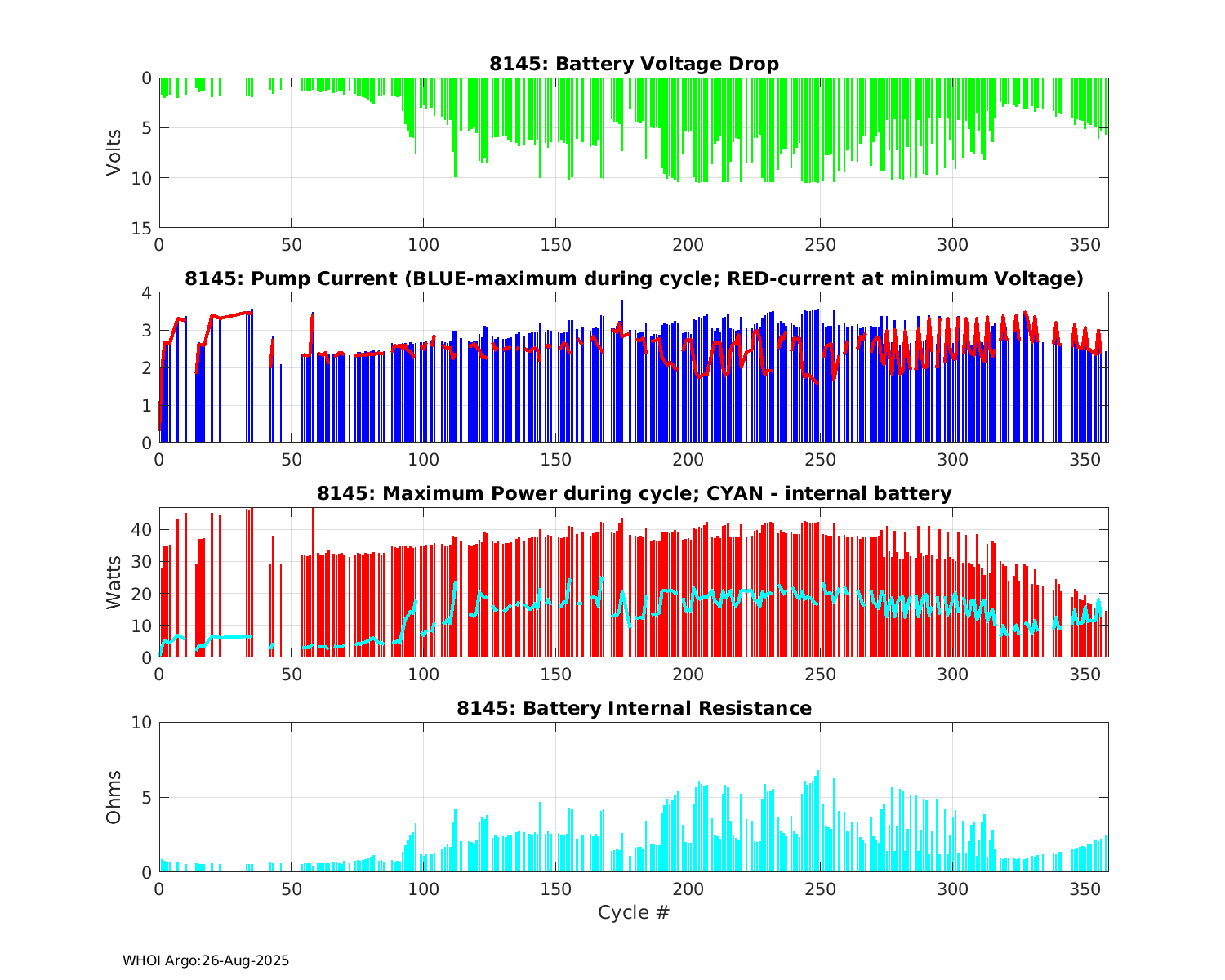Select the Maximum Power during cycle title

pyautogui.click(x=634, y=493)
